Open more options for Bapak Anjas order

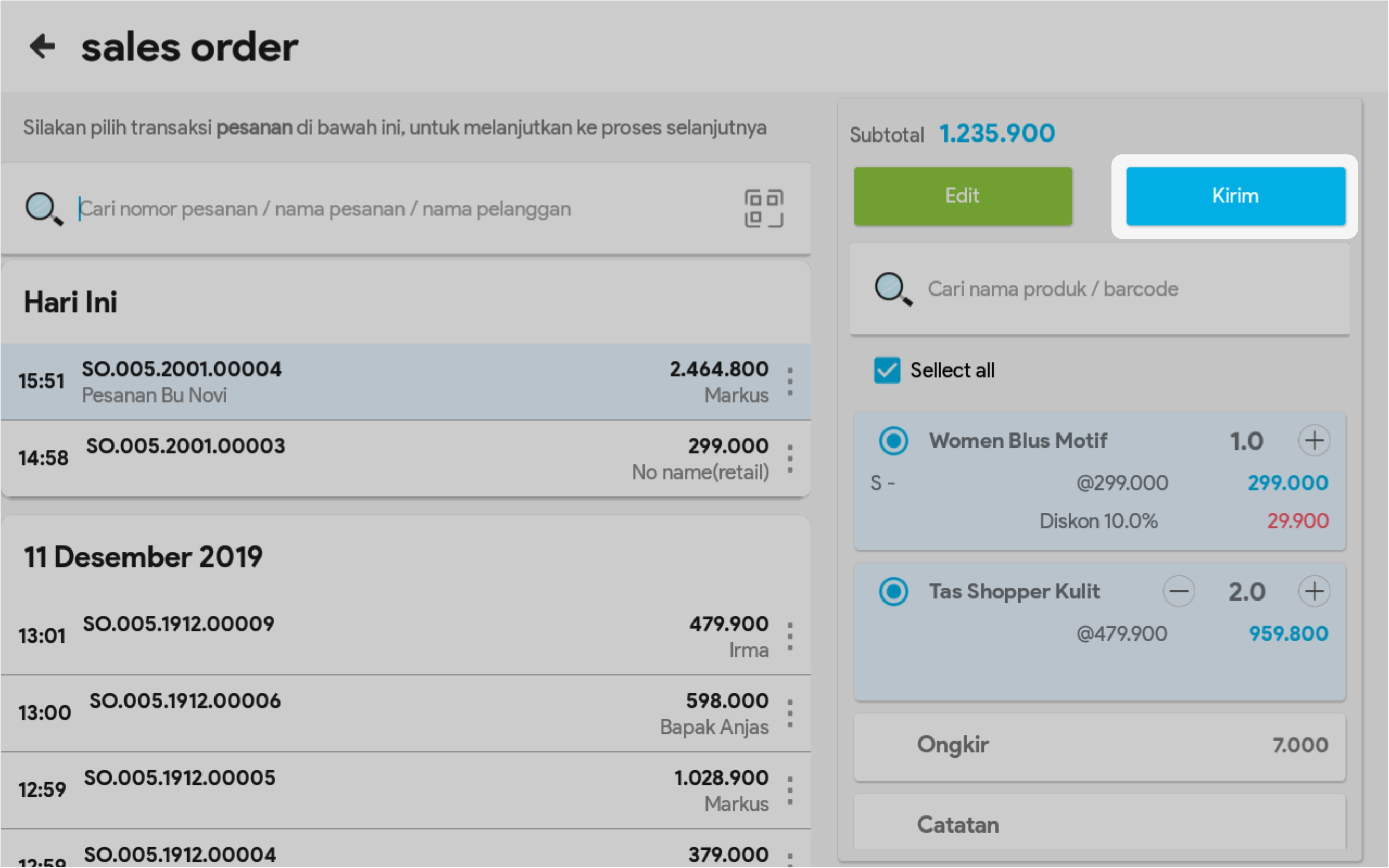(x=790, y=713)
